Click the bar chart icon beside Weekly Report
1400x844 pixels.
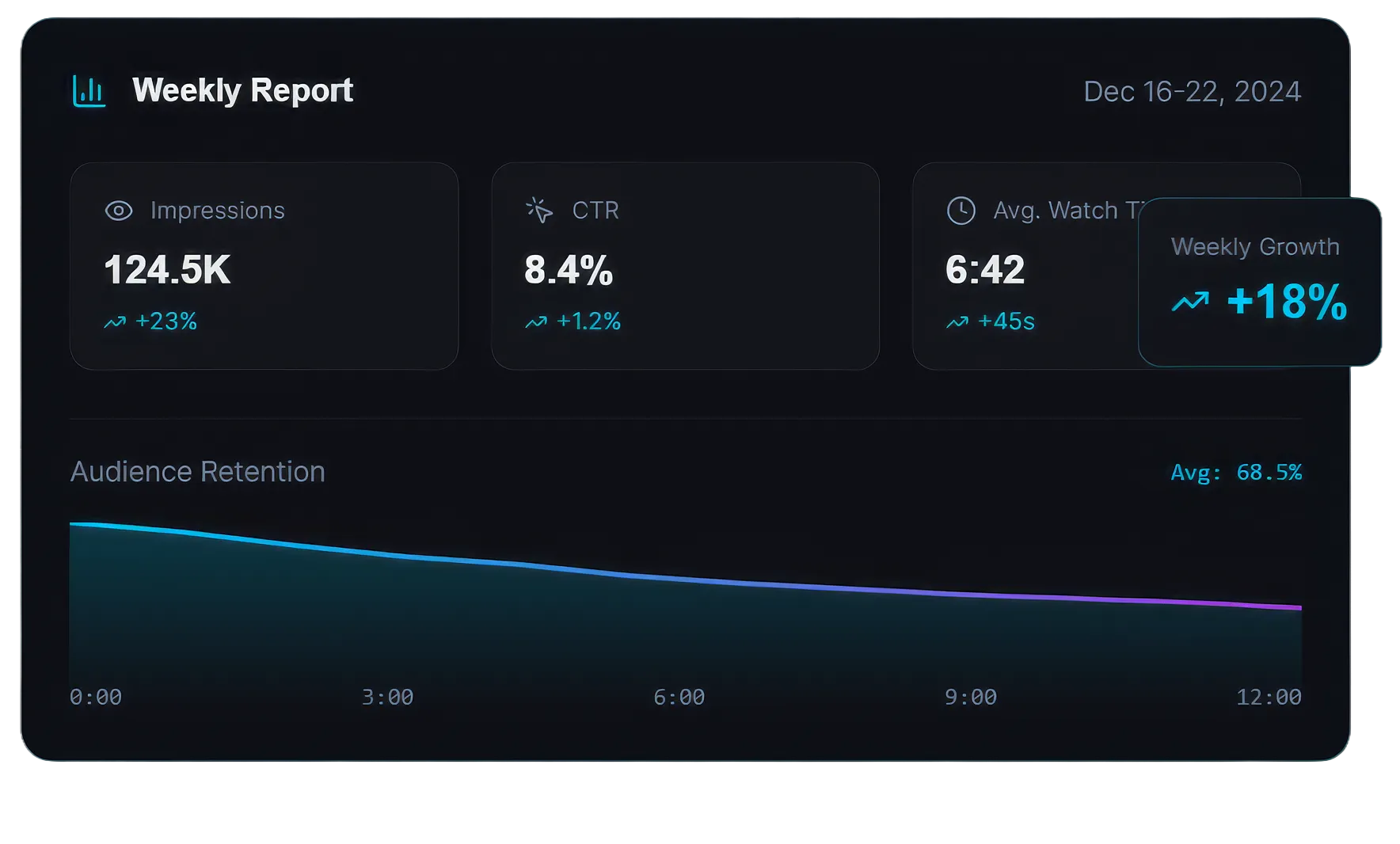coord(89,91)
